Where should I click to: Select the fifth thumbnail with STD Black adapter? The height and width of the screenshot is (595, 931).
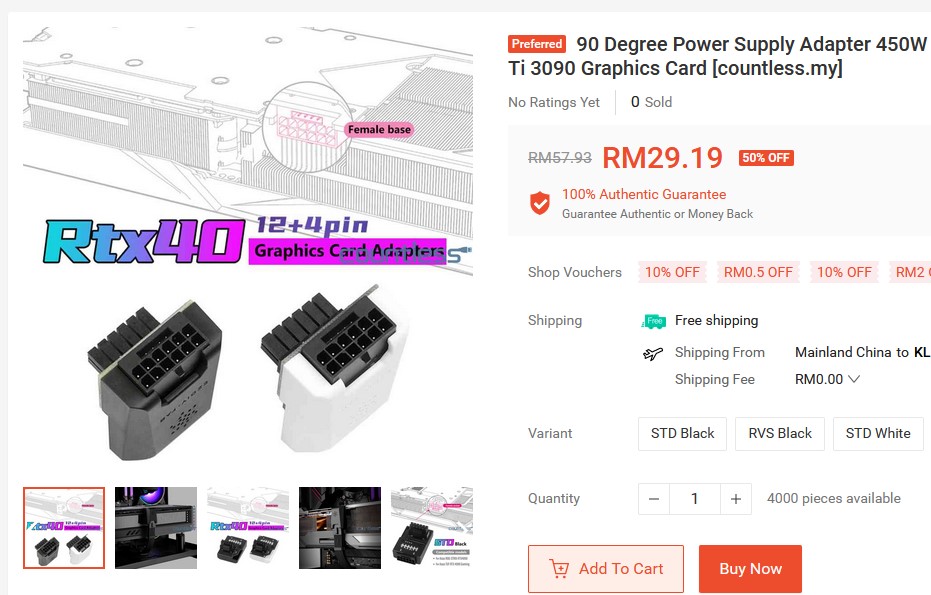click(x=432, y=528)
